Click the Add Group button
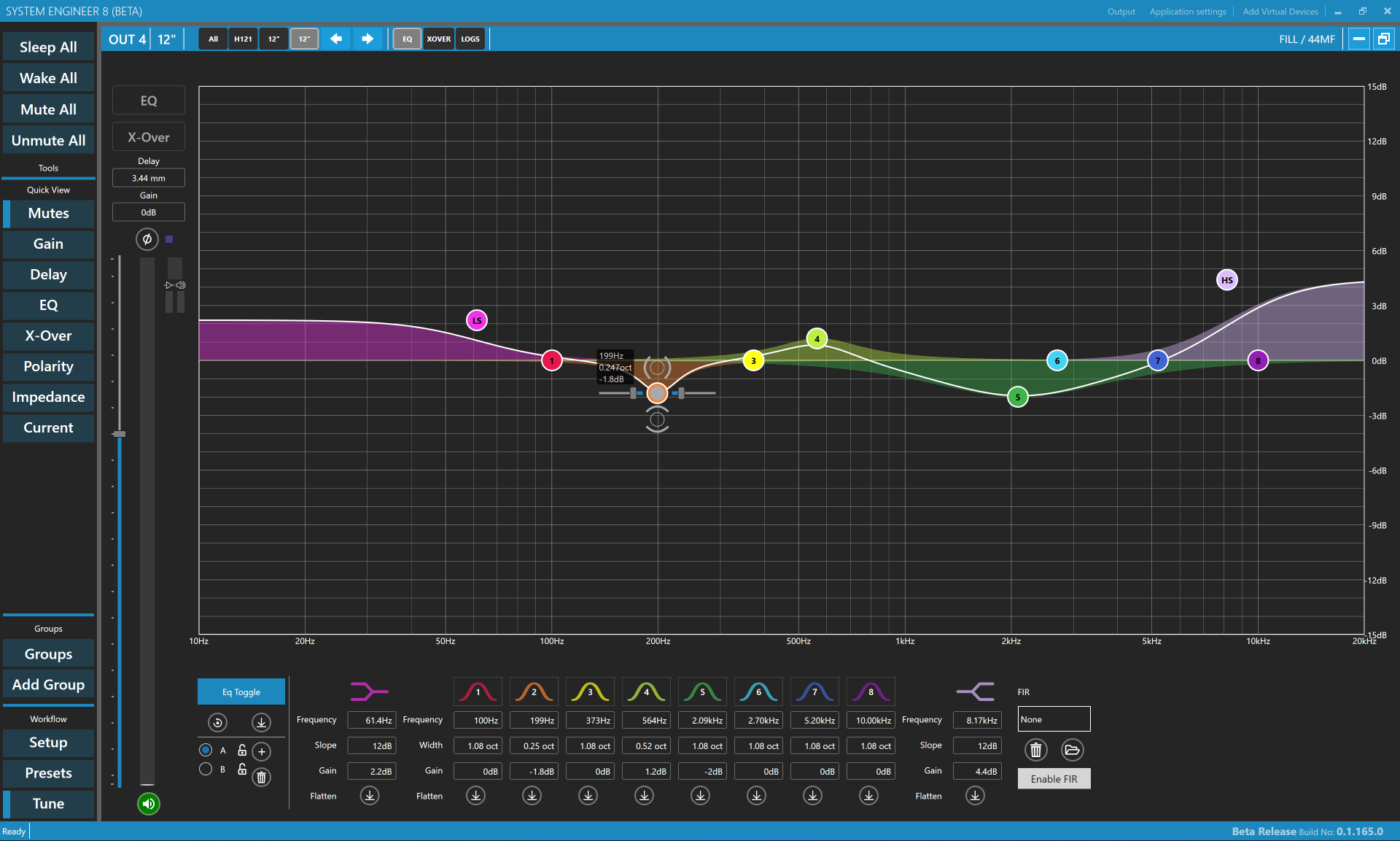This screenshot has width=1400, height=841. 48,684
